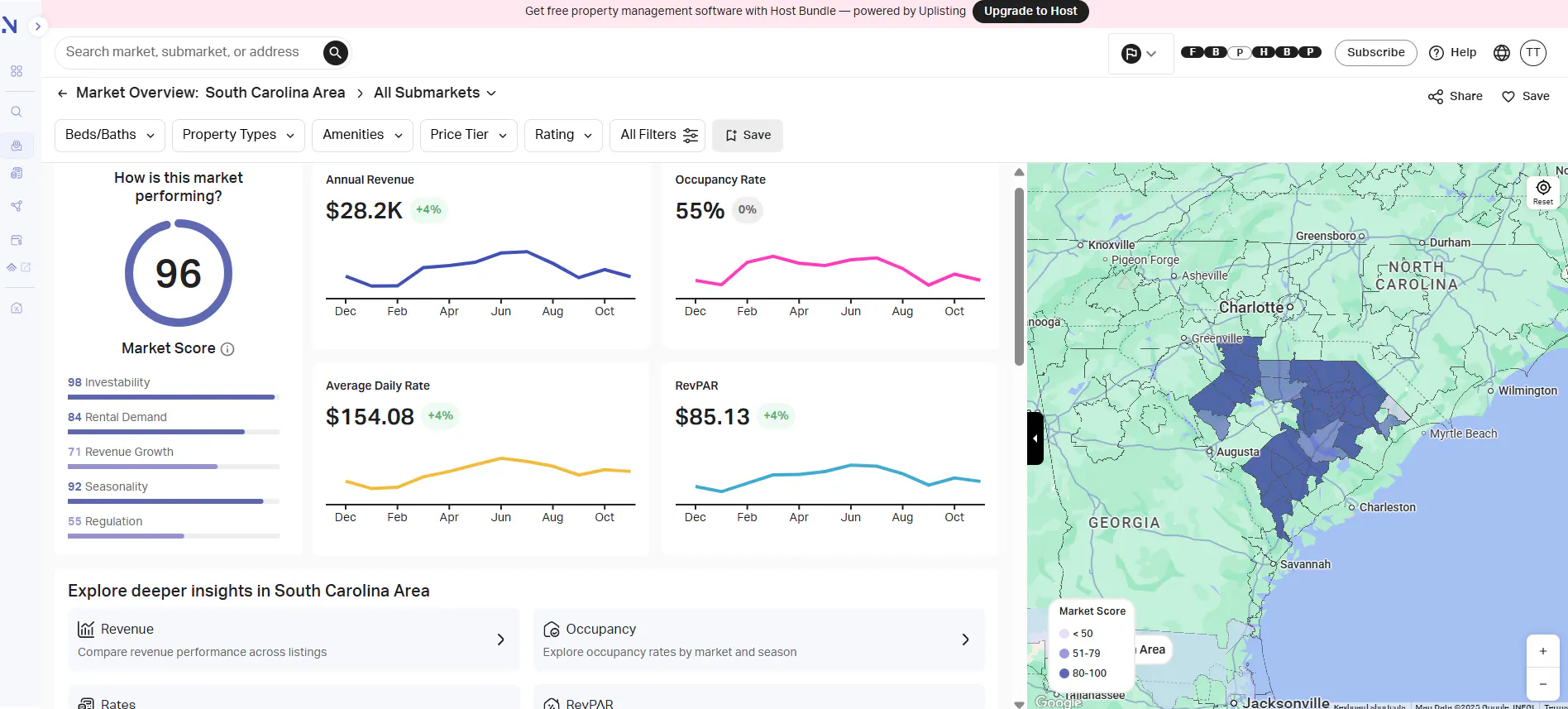This screenshot has width=1568, height=709.
Task: Open Price Tier filter dropdown
Action: pos(468,135)
